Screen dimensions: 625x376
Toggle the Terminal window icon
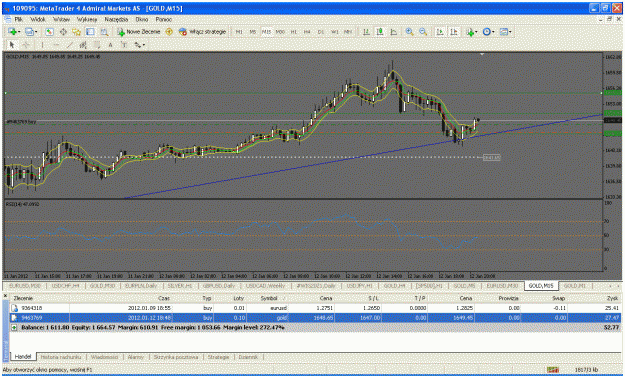(x=90, y=32)
